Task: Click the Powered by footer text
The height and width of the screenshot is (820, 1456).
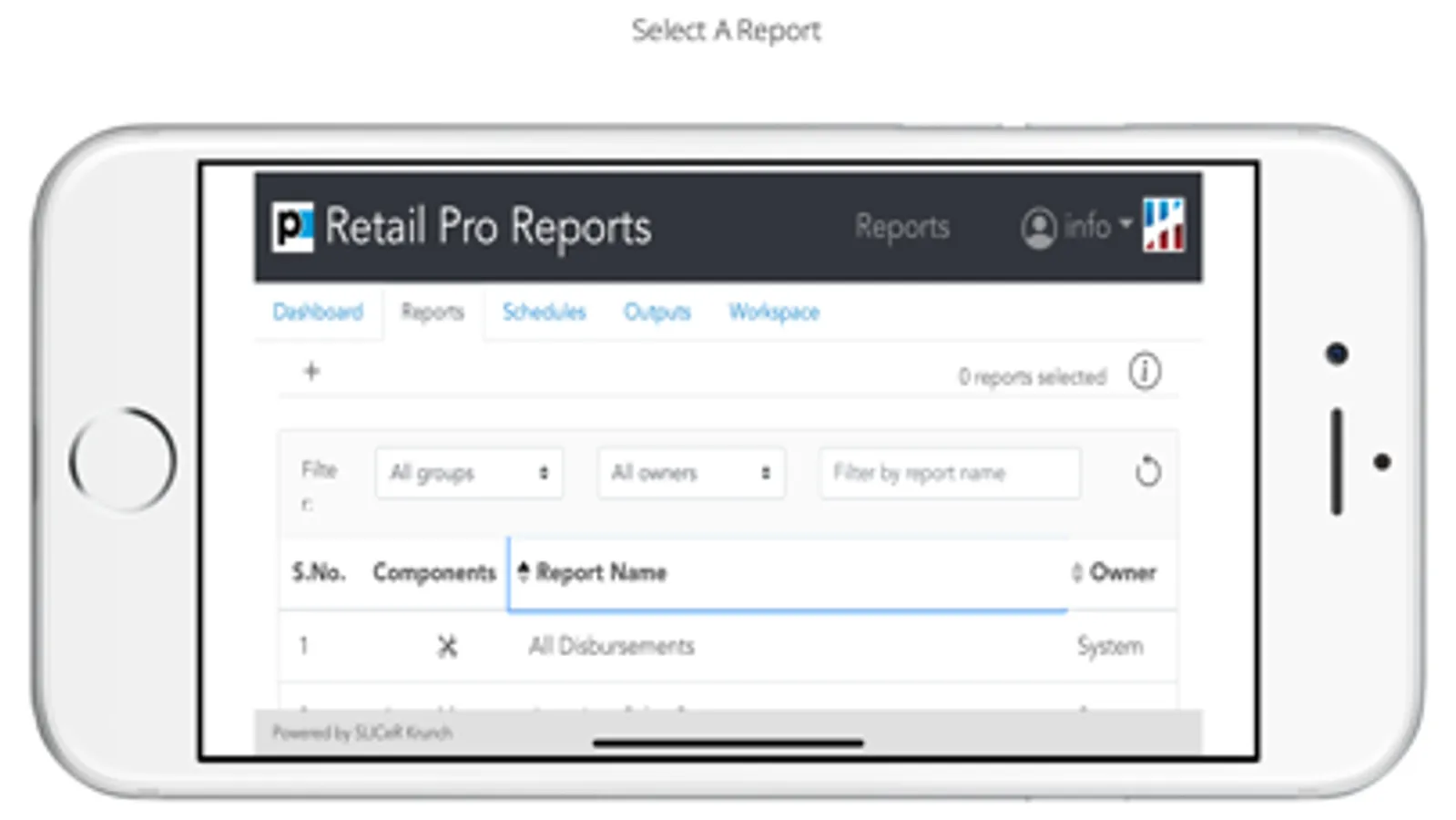Action: point(362,733)
